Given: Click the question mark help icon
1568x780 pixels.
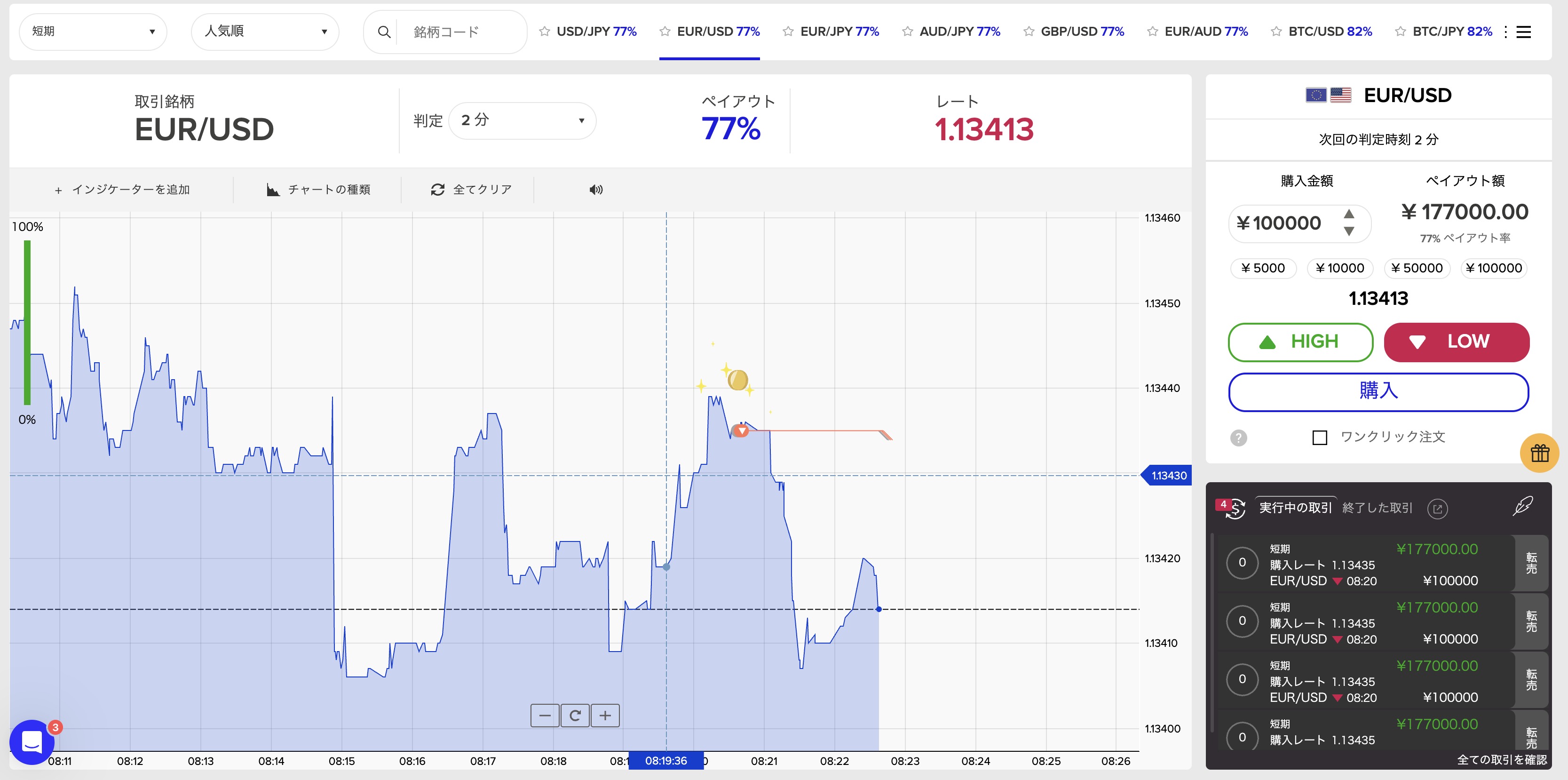Looking at the screenshot, I should click(x=1238, y=438).
